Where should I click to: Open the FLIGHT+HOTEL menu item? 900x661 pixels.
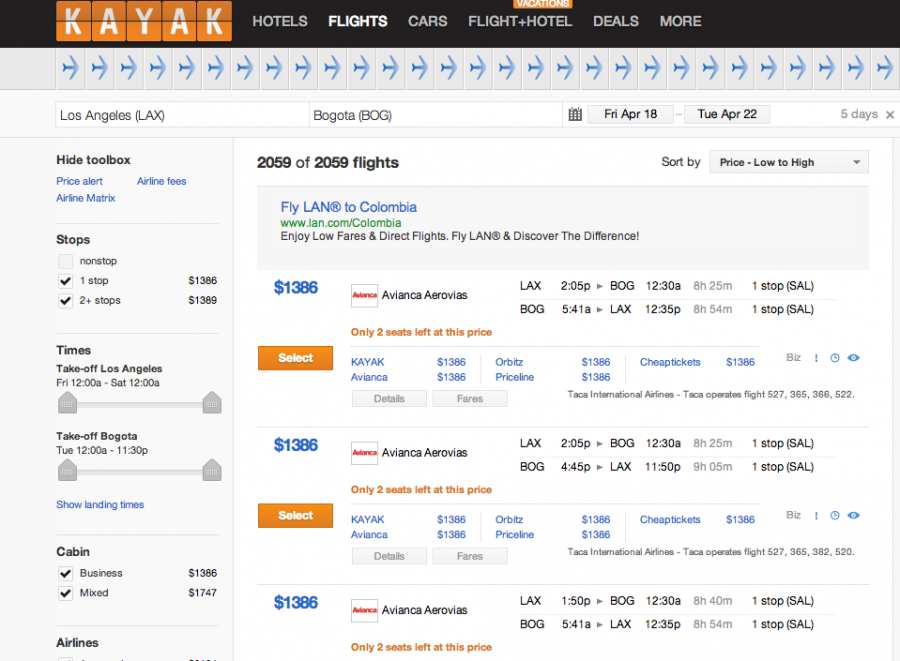[x=520, y=21]
